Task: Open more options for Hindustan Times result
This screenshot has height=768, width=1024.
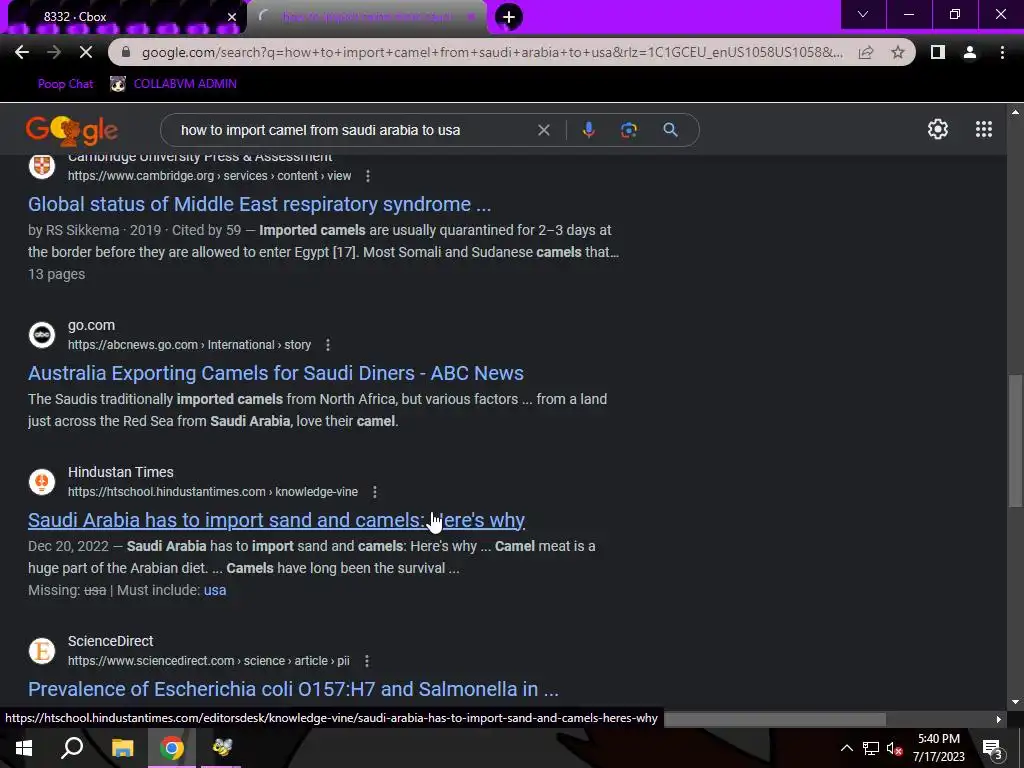Action: point(375,492)
